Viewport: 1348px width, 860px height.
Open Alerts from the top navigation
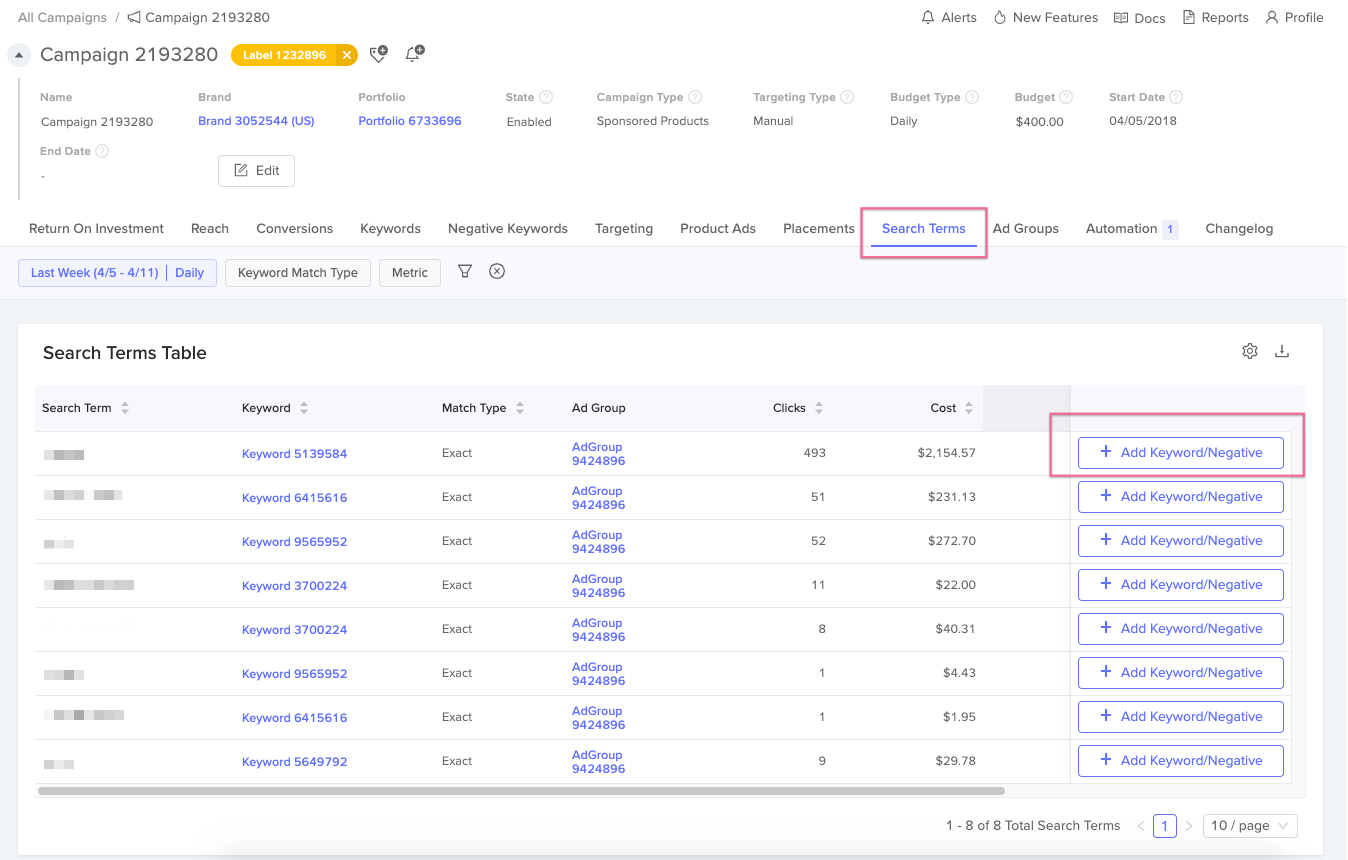[947, 17]
